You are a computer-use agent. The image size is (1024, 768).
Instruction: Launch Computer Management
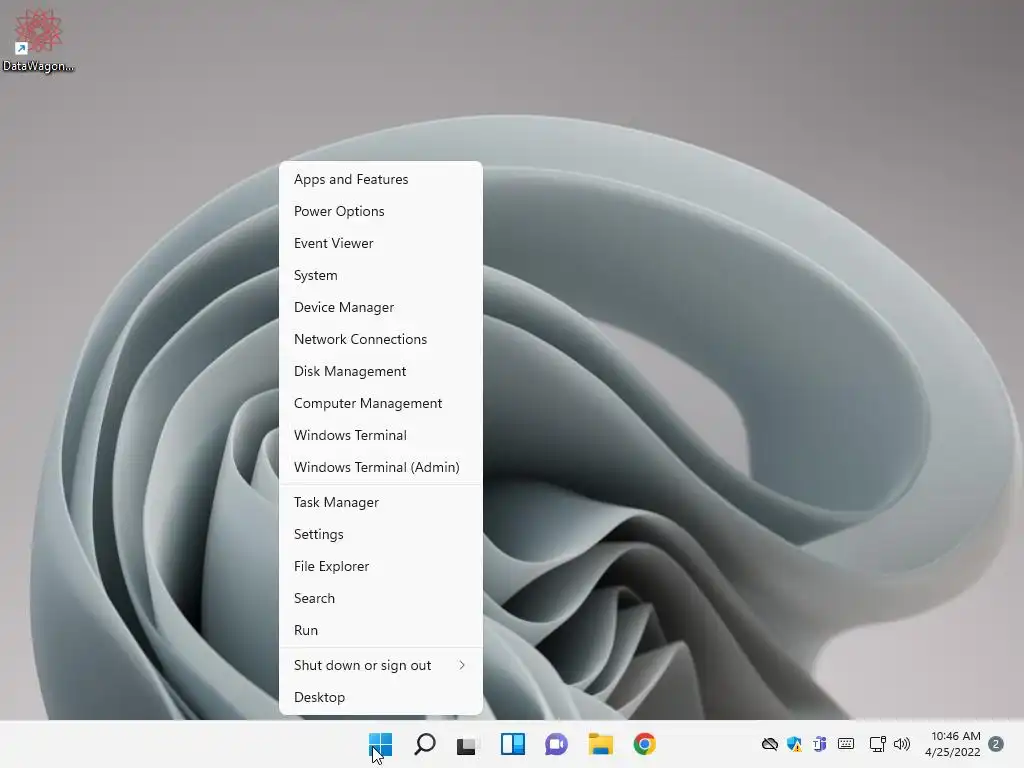point(381,403)
